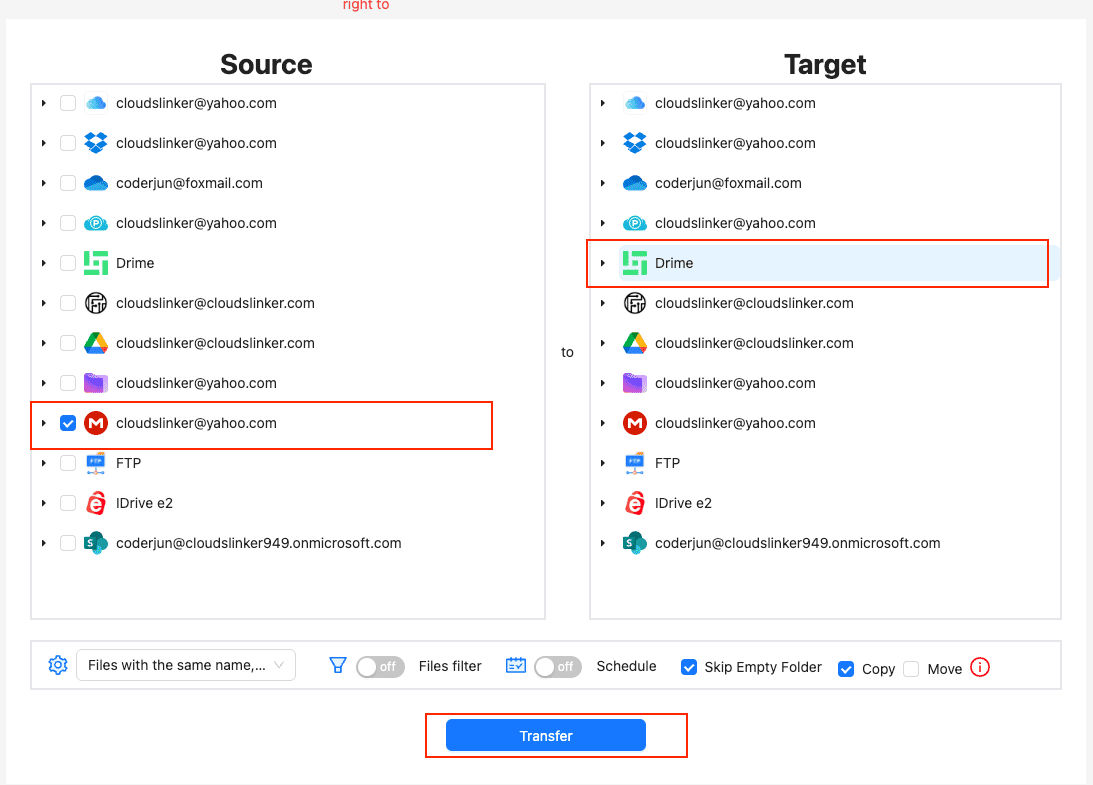
Task: Click the Google Drive icon in Target list
Action: click(x=635, y=343)
